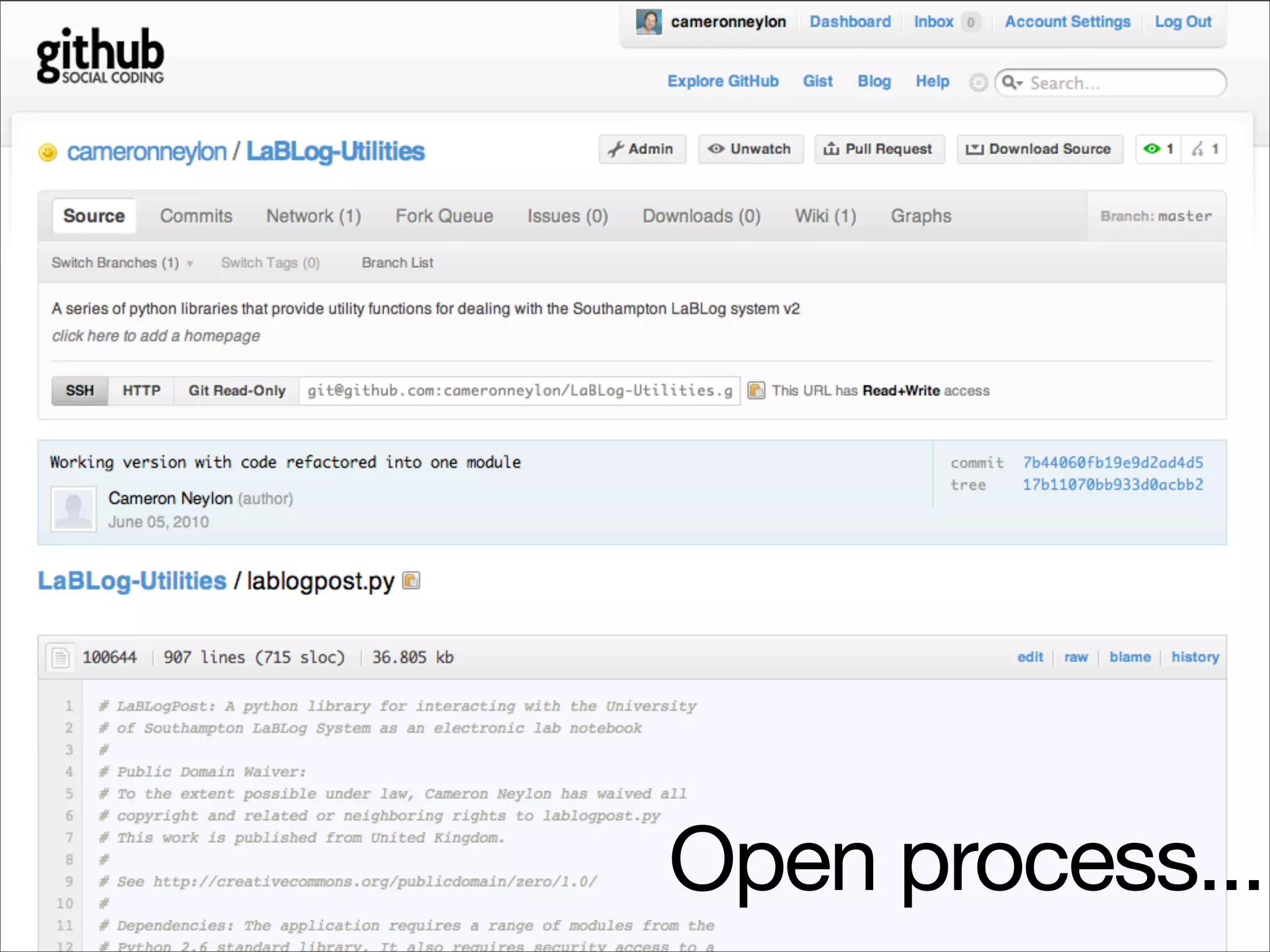Image resolution: width=1270 pixels, height=952 pixels.
Task: Visit the Blog link
Action: click(874, 82)
